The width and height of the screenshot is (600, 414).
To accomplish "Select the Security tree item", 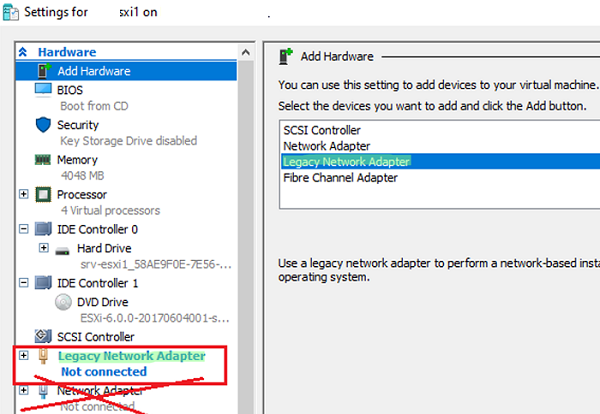I will (78, 125).
